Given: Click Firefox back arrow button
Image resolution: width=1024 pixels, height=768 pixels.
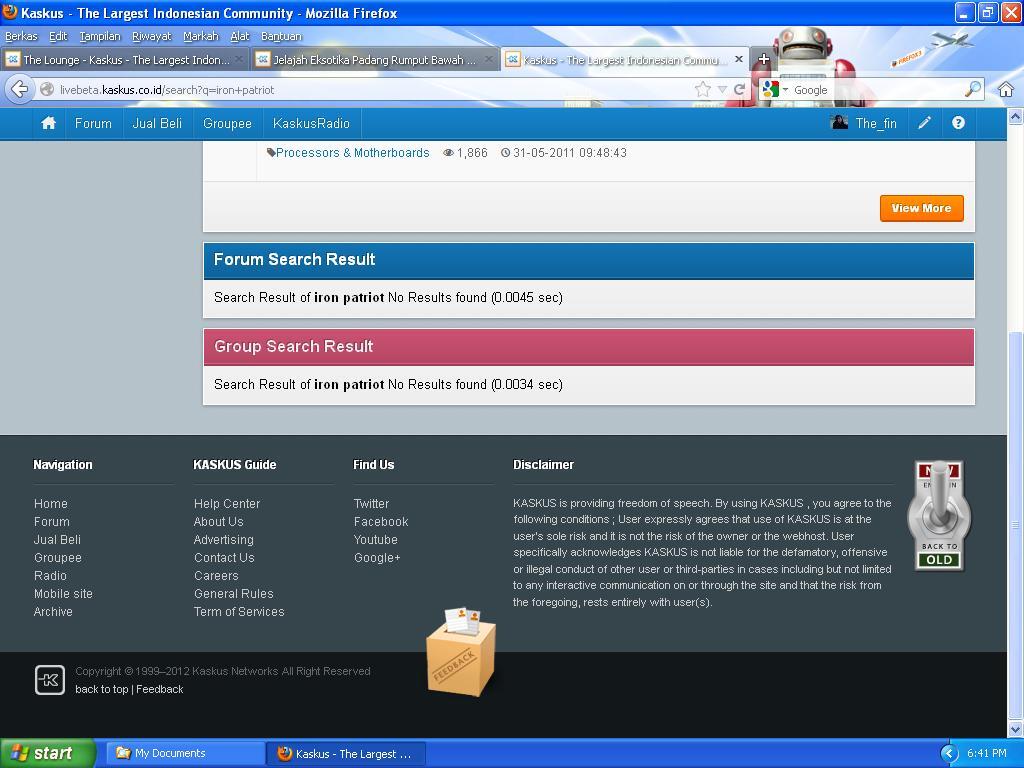Looking at the screenshot, I should coord(20,89).
